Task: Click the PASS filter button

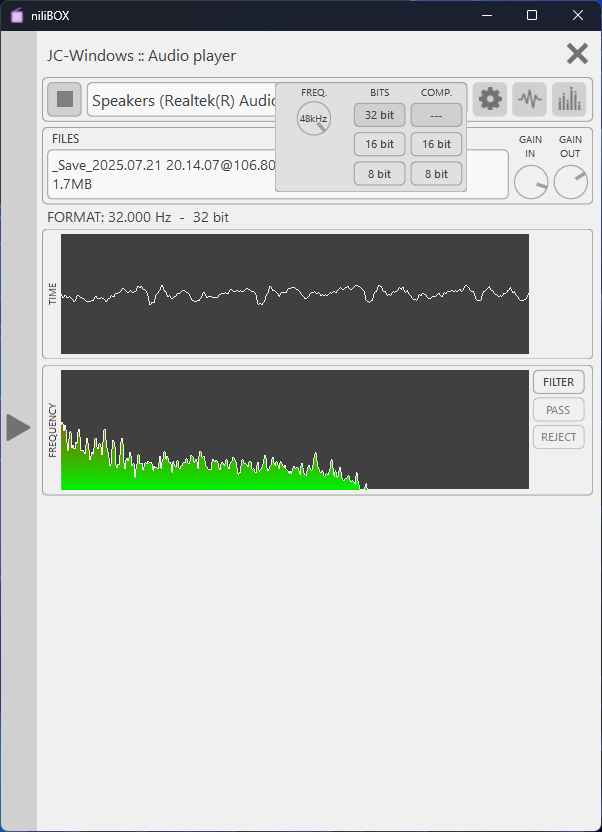Action: pos(559,410)
